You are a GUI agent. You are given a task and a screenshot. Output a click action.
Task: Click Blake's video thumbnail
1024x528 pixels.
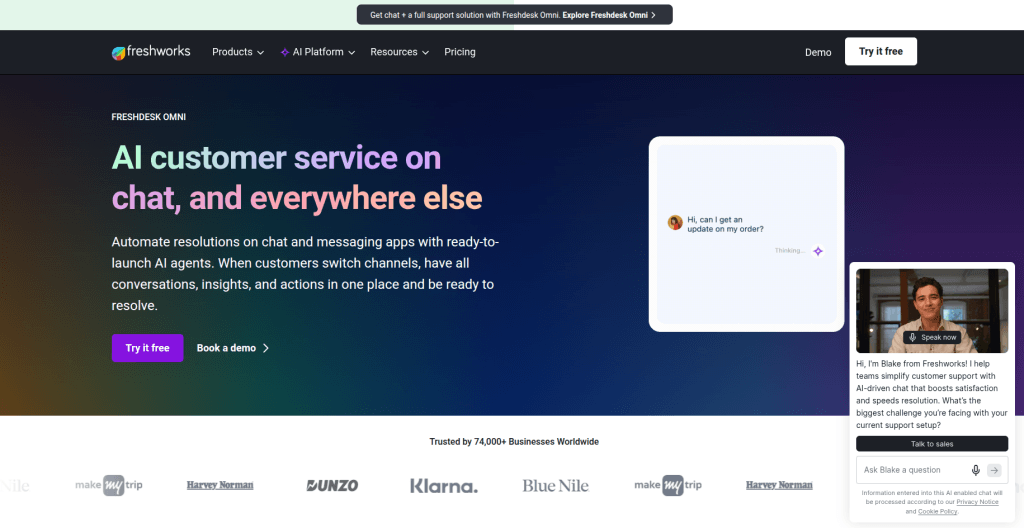pyautogui.click(x=932, y=310)
